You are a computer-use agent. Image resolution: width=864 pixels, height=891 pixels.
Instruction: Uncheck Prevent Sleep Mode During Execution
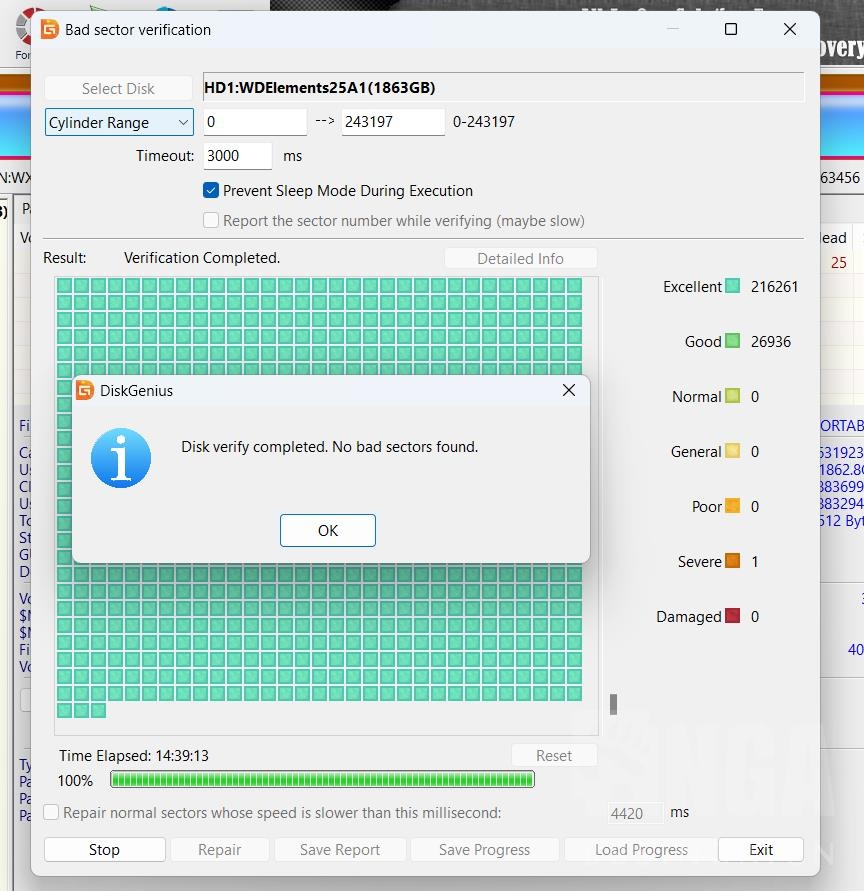click(211, 191)
